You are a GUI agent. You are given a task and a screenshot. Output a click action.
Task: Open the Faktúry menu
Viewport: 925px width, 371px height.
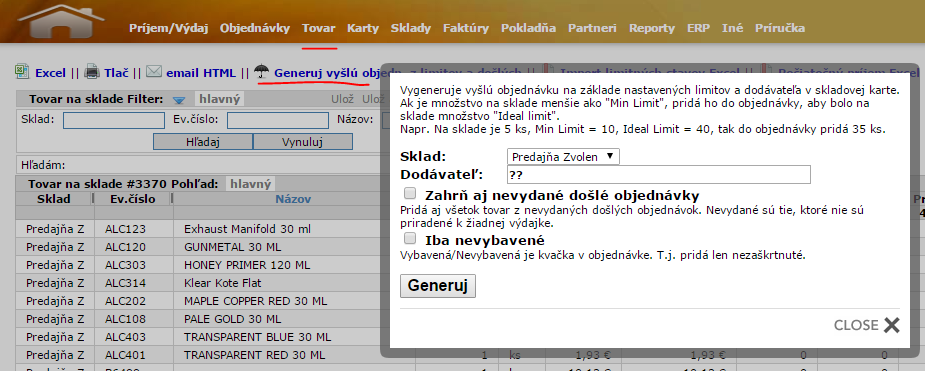(466, 28)
